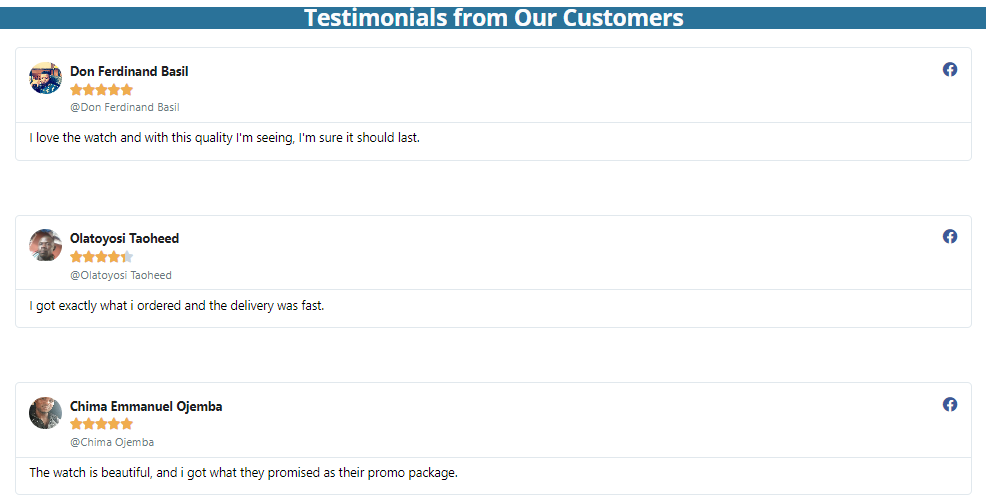Image resolution: width=986 pixels, height=503 pixels.
Task: Click Don Ferdinand Basil's profile avatar
Action: pyautogui.click(x=46, y=78)
